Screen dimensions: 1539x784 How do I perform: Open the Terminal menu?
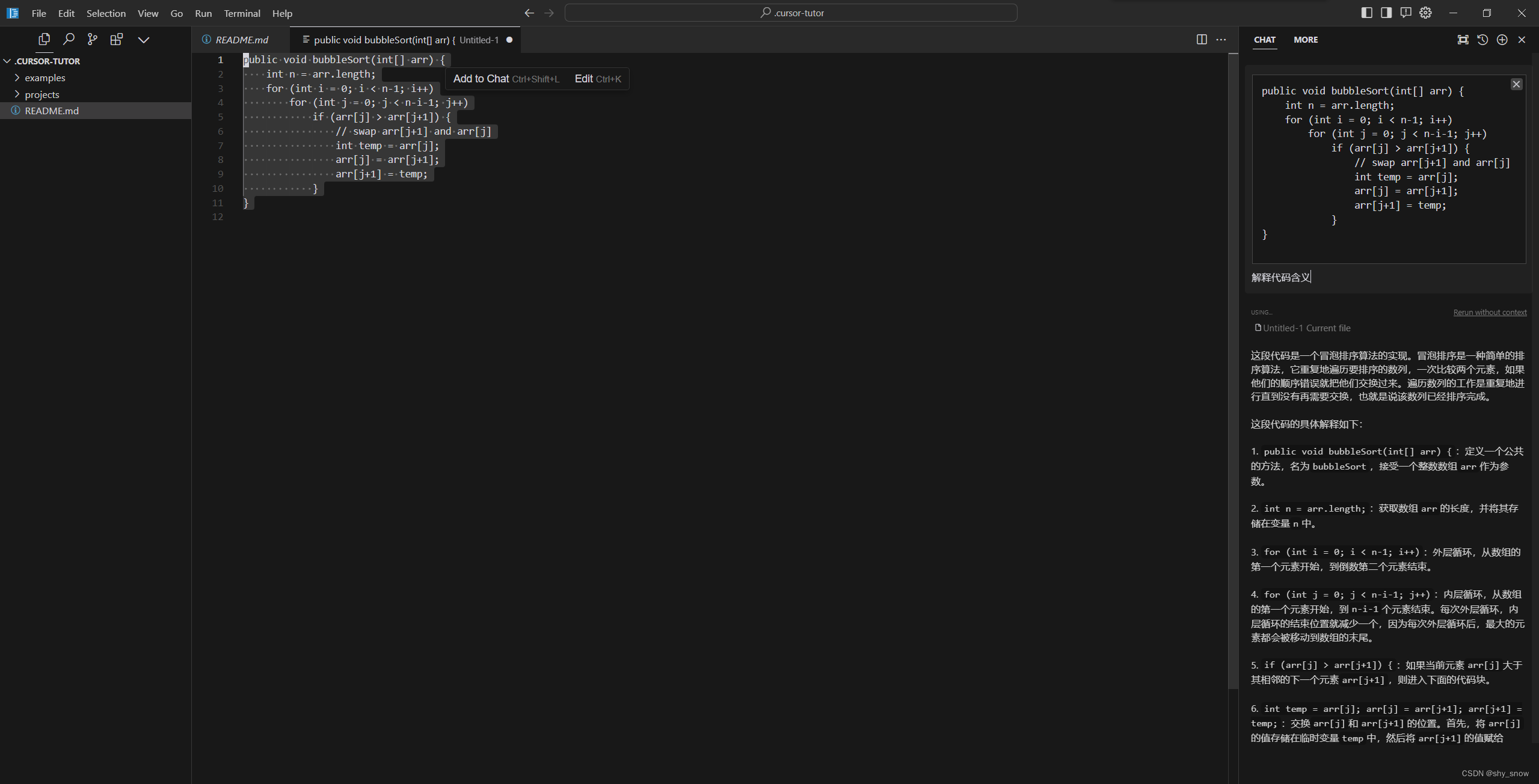click(242, 13)
